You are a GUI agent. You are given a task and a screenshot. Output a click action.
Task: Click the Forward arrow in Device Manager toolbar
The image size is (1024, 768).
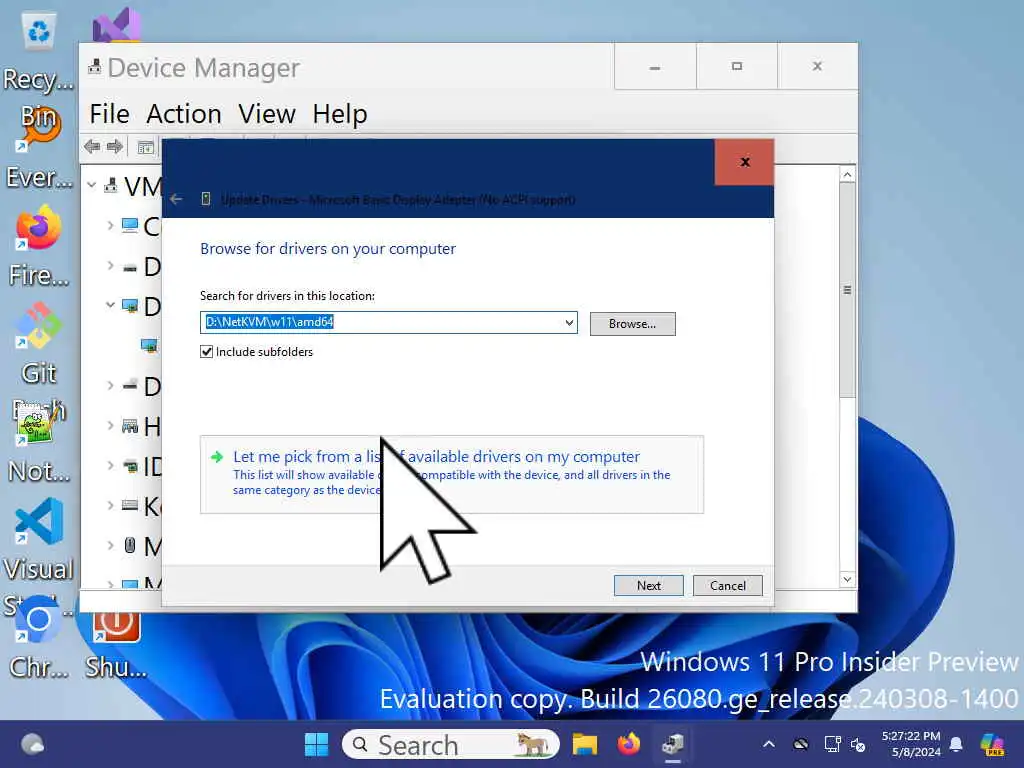coord(115,146)
